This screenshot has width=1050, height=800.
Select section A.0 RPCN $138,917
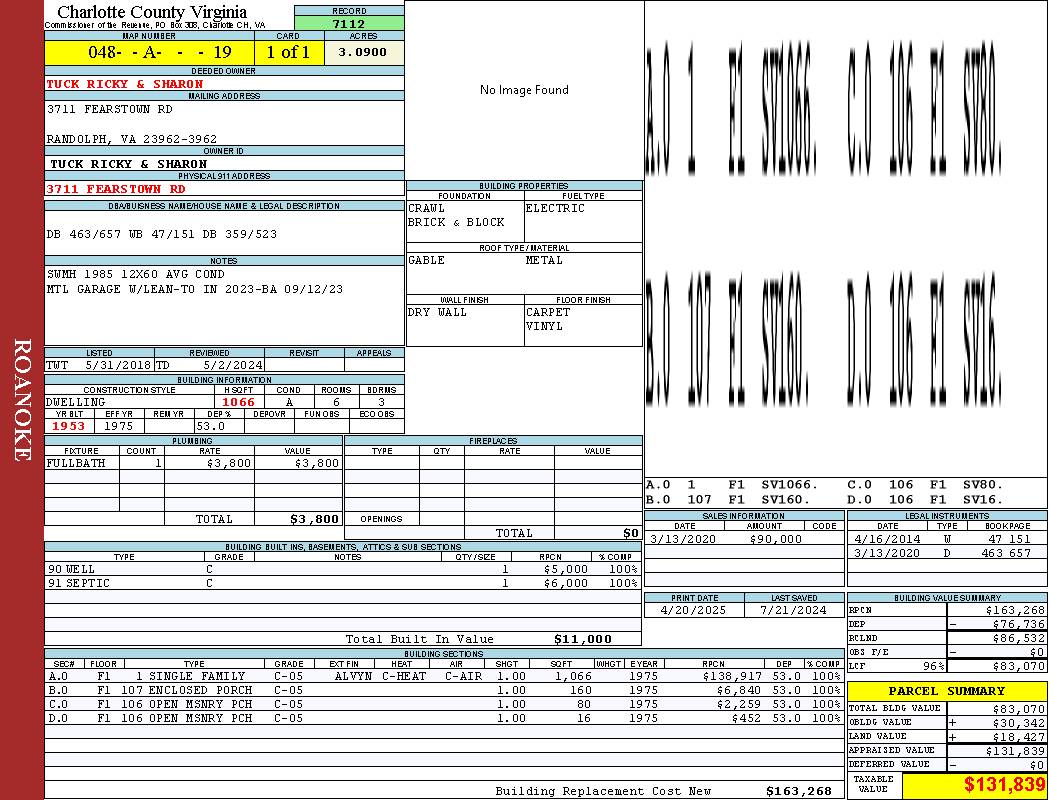point(731,677)
